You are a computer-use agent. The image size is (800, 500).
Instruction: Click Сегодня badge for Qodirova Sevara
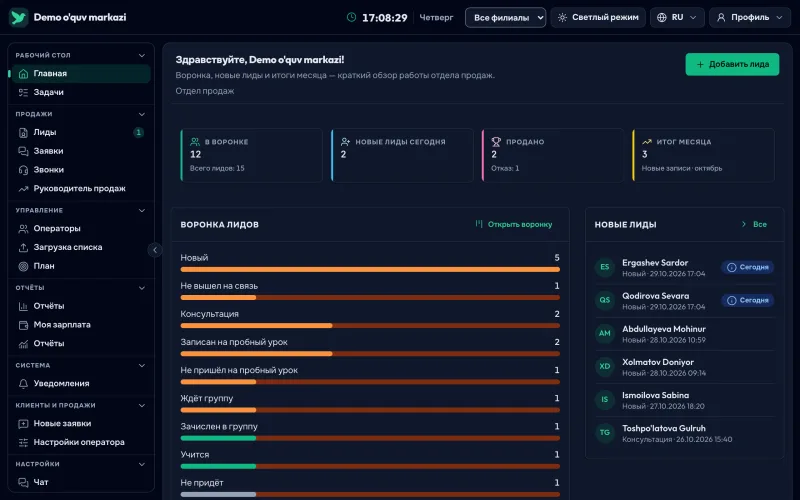click(x=747, y=301)
